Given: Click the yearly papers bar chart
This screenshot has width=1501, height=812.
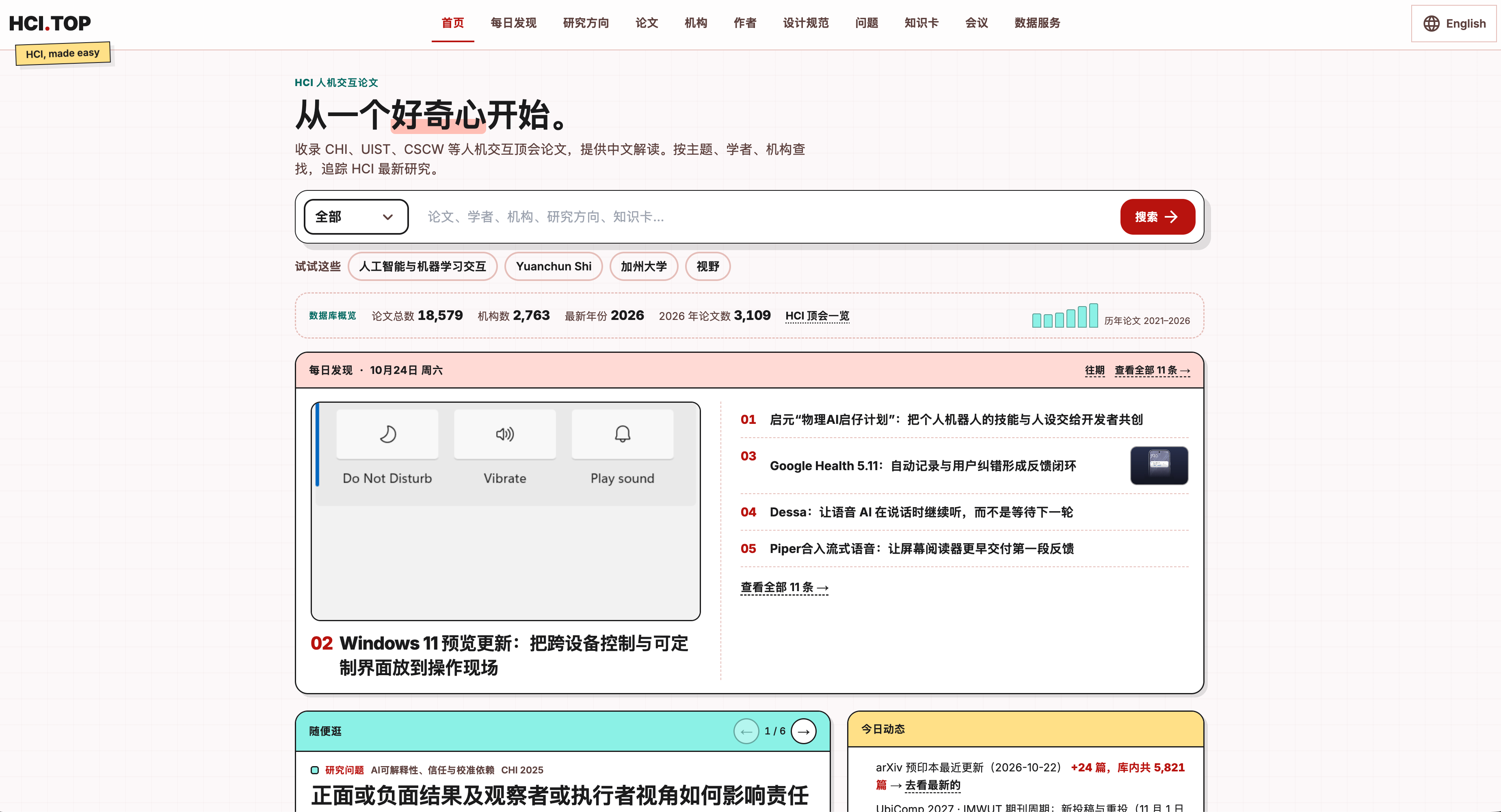Looking at the screenshot, I should pos(1064,315).
